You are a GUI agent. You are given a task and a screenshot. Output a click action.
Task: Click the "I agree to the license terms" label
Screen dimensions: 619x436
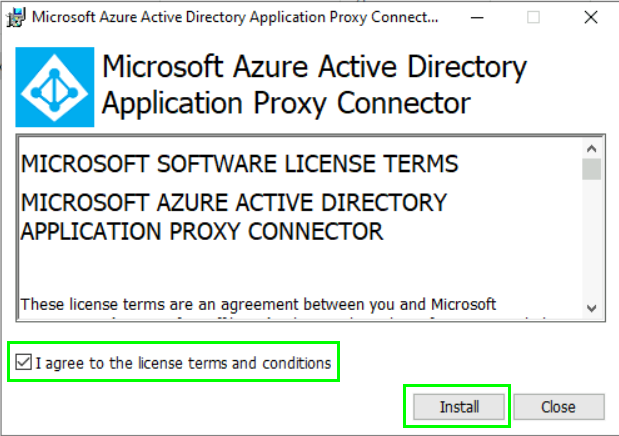[183, 363]
